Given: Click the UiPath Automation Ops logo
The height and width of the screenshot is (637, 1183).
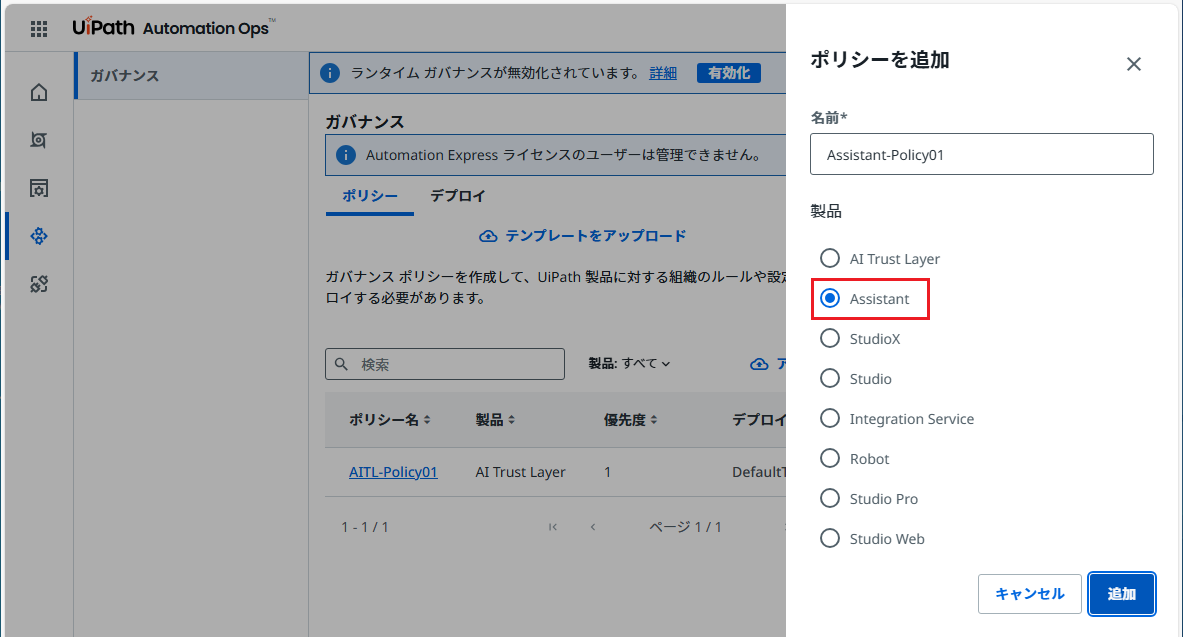Looking at the screenshot, I should point(174,28).
